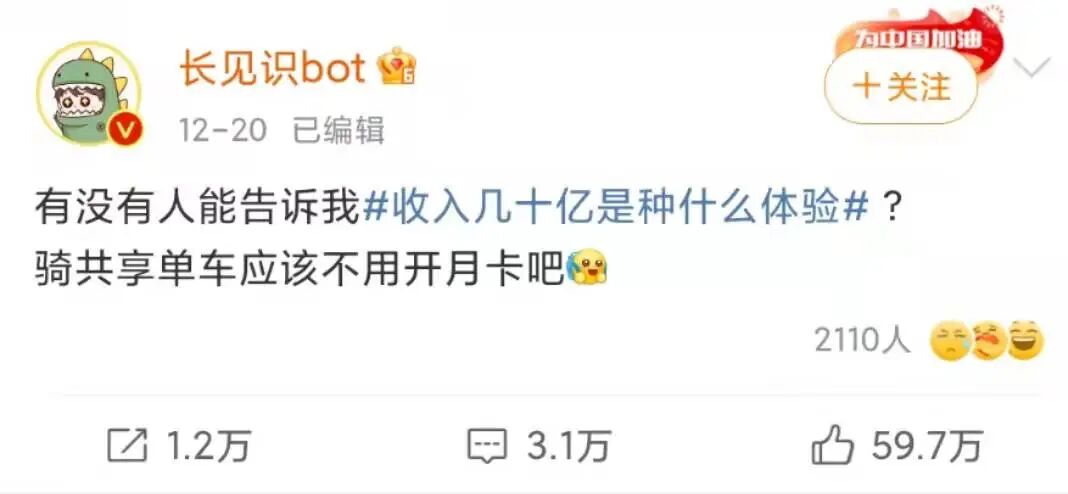
Task: Click the sweating cry reaction emoji
Action: pyautogui.click(x=949, y=341)
